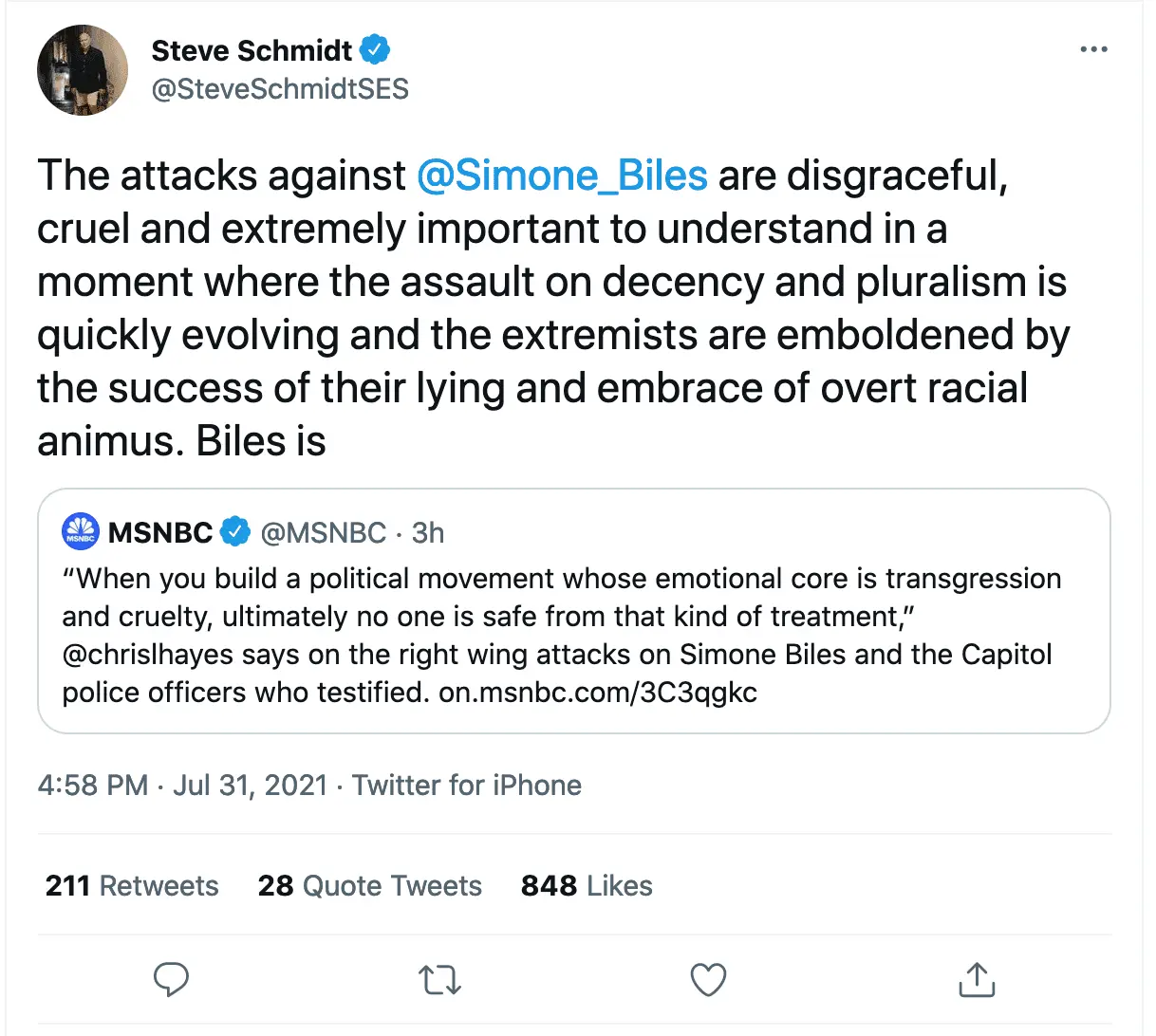Viewport: 1156px width, 1036px height.
Task: Click the retweet arrows icon
Action: (x=439, y=980)
